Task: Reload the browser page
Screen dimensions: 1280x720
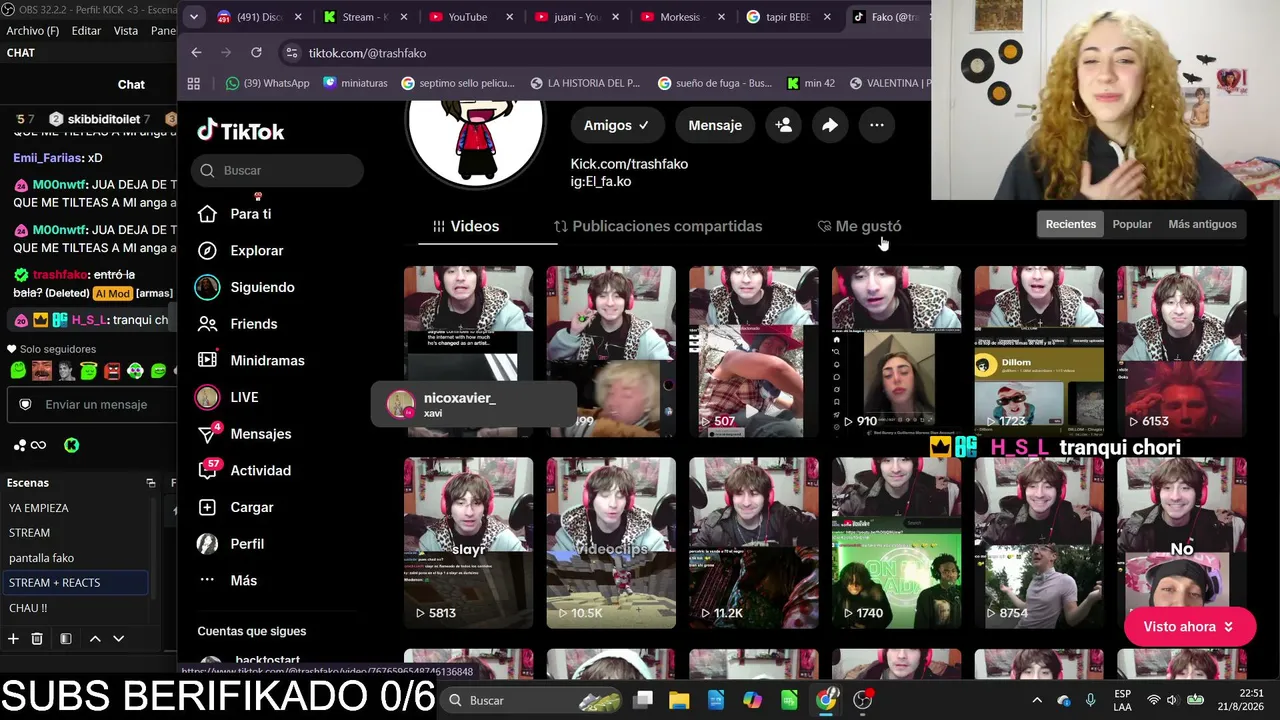Action: coord(257,53)
